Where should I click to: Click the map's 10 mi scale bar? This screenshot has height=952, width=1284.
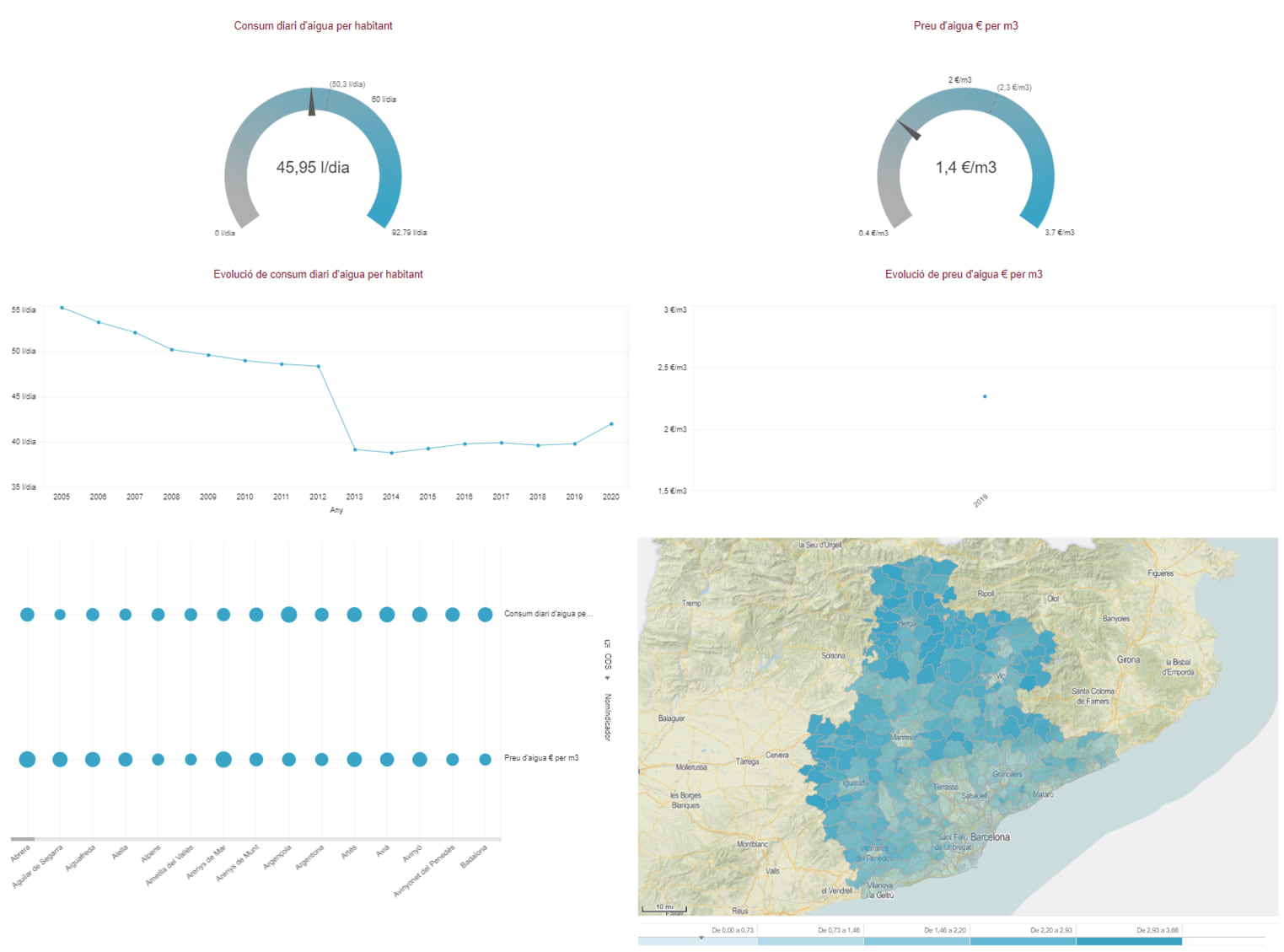pyautogui.click(x=664, y=908)
